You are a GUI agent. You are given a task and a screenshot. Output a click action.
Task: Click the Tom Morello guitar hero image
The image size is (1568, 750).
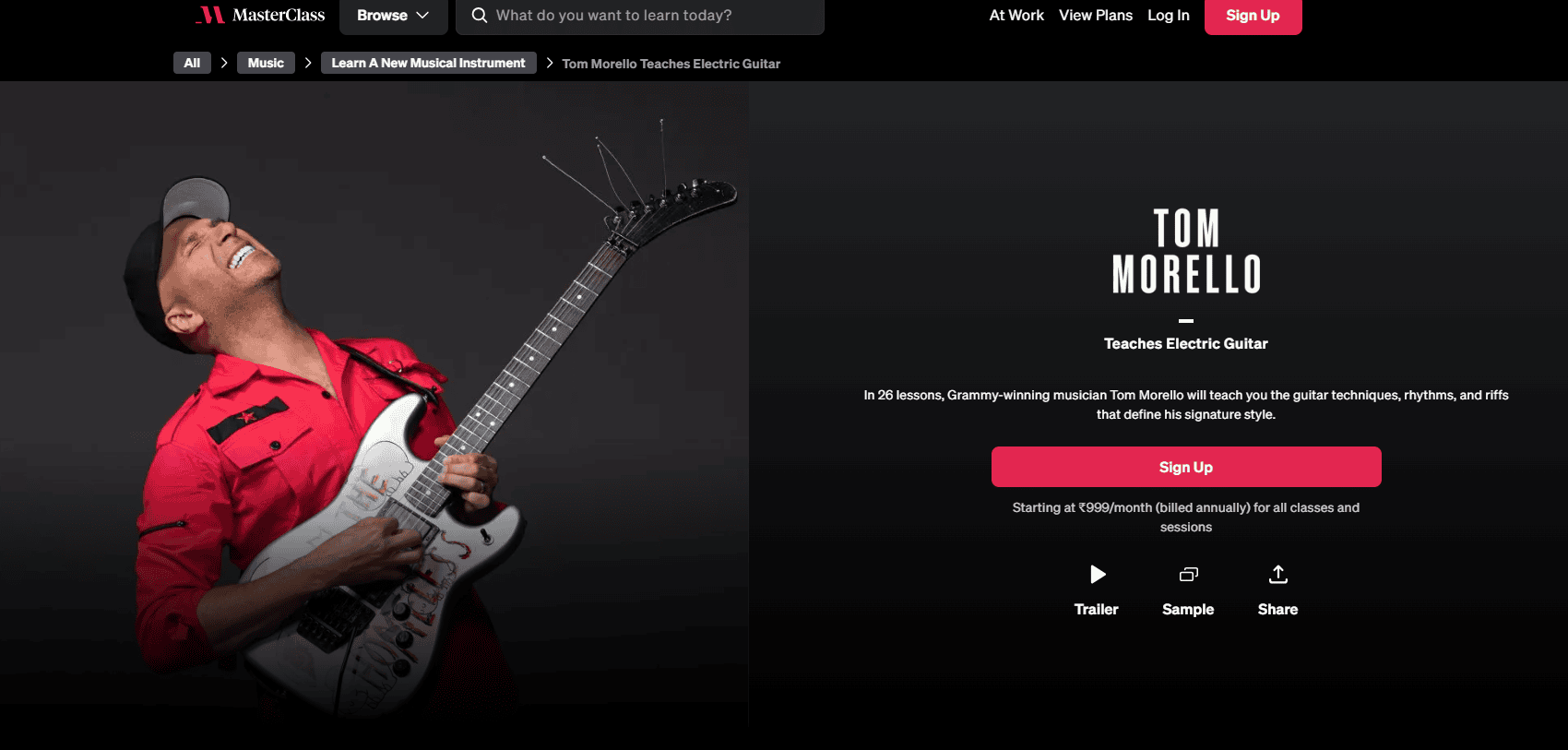[374, 415]
